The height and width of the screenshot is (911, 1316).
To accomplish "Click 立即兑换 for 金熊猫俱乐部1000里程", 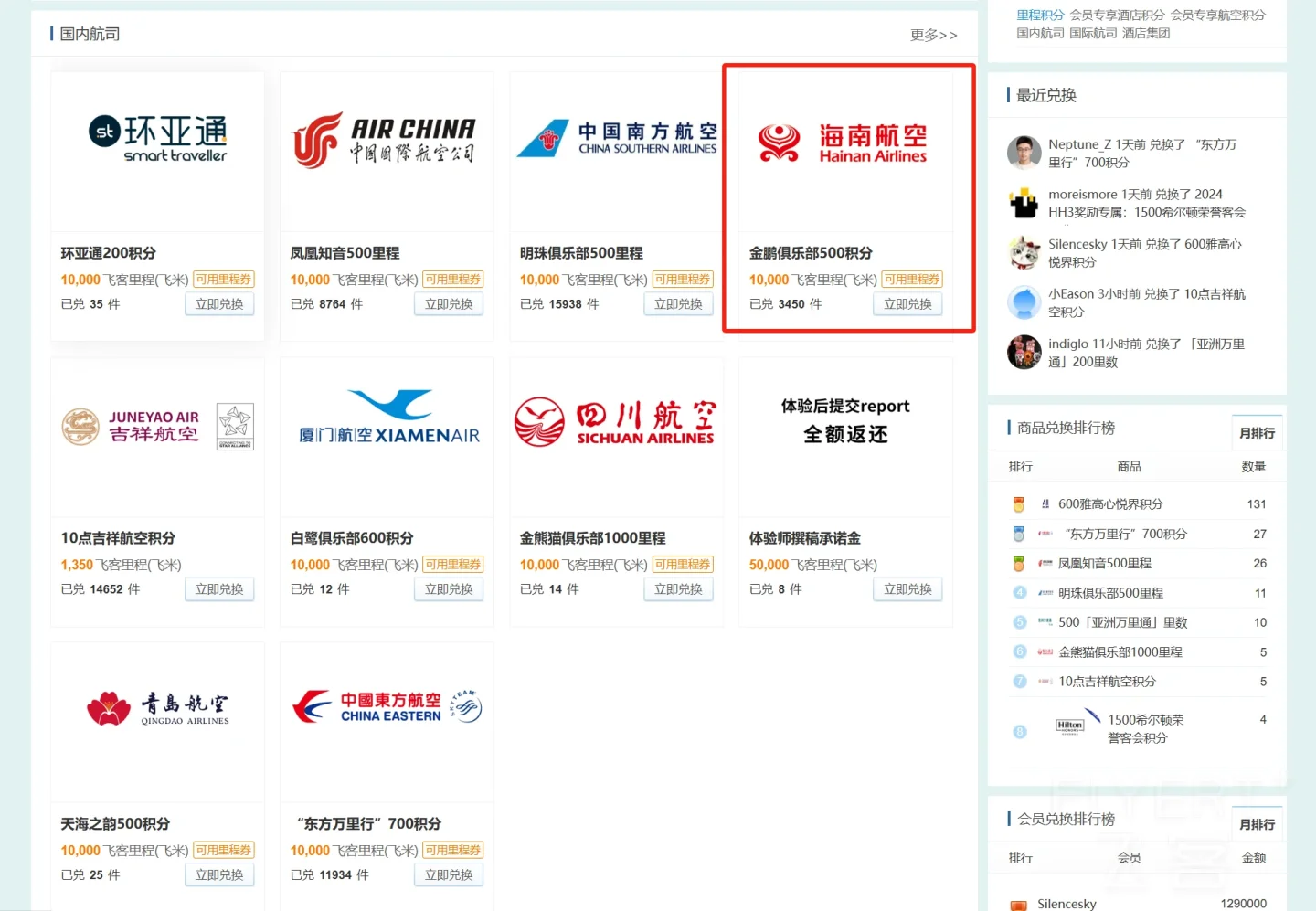I will tap(678, 589).
